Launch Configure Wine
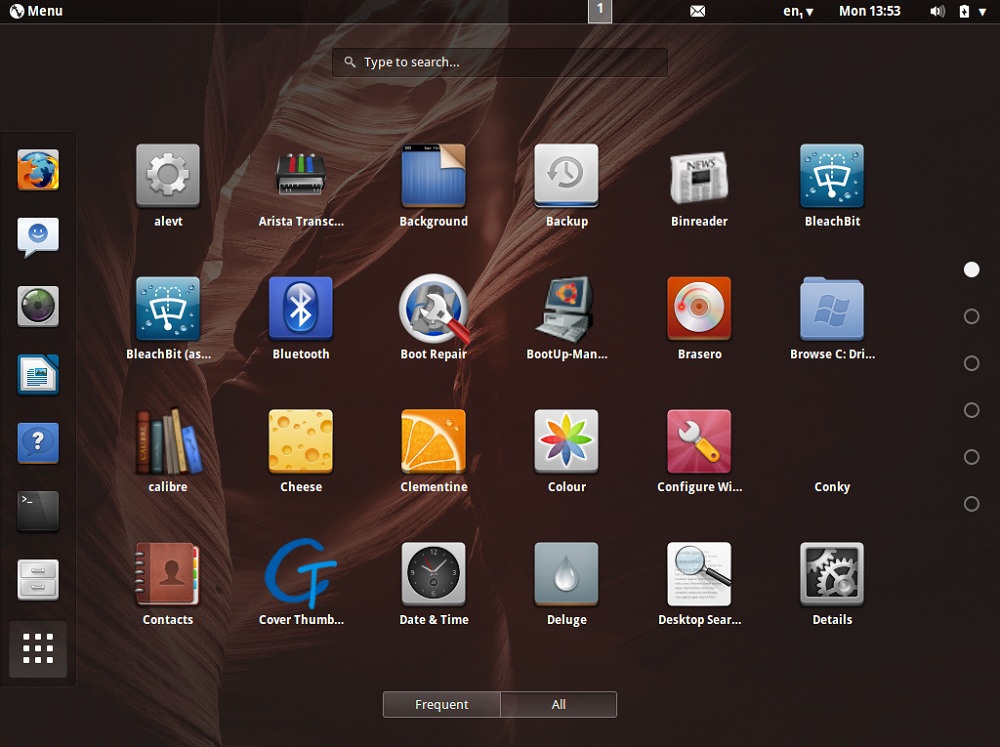 [x=699, y=441]
